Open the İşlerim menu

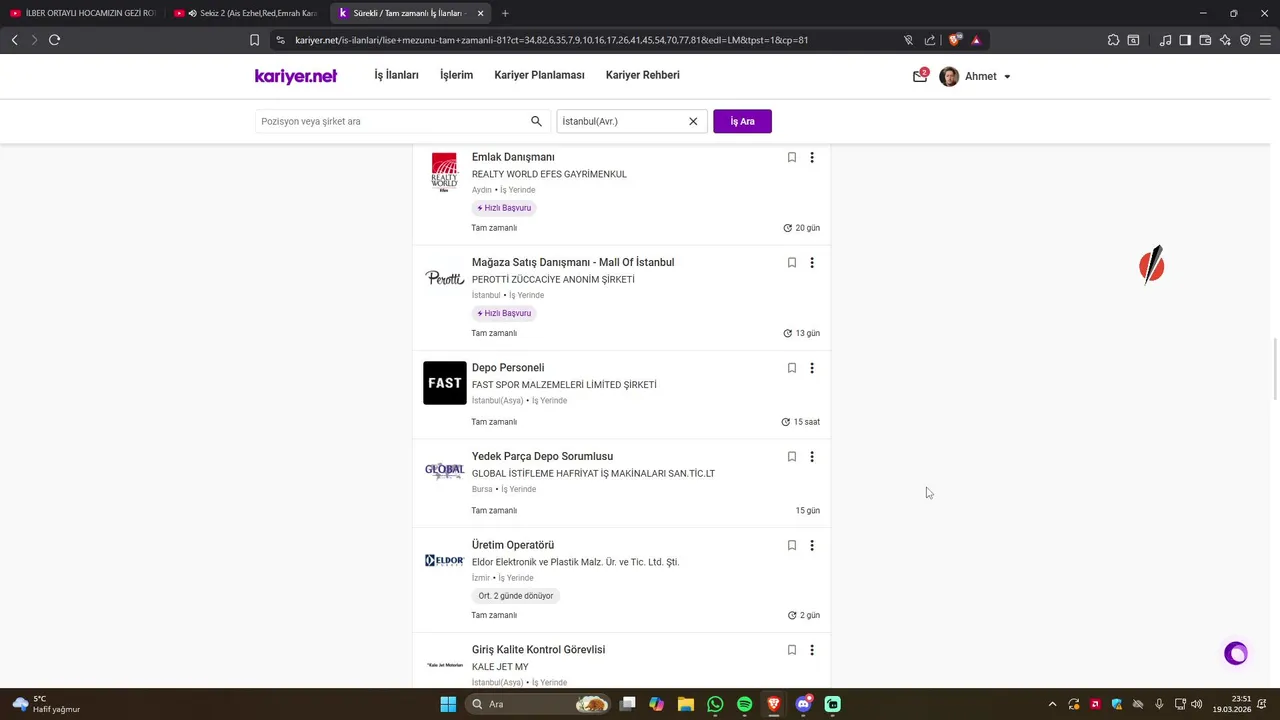(456, 75)
